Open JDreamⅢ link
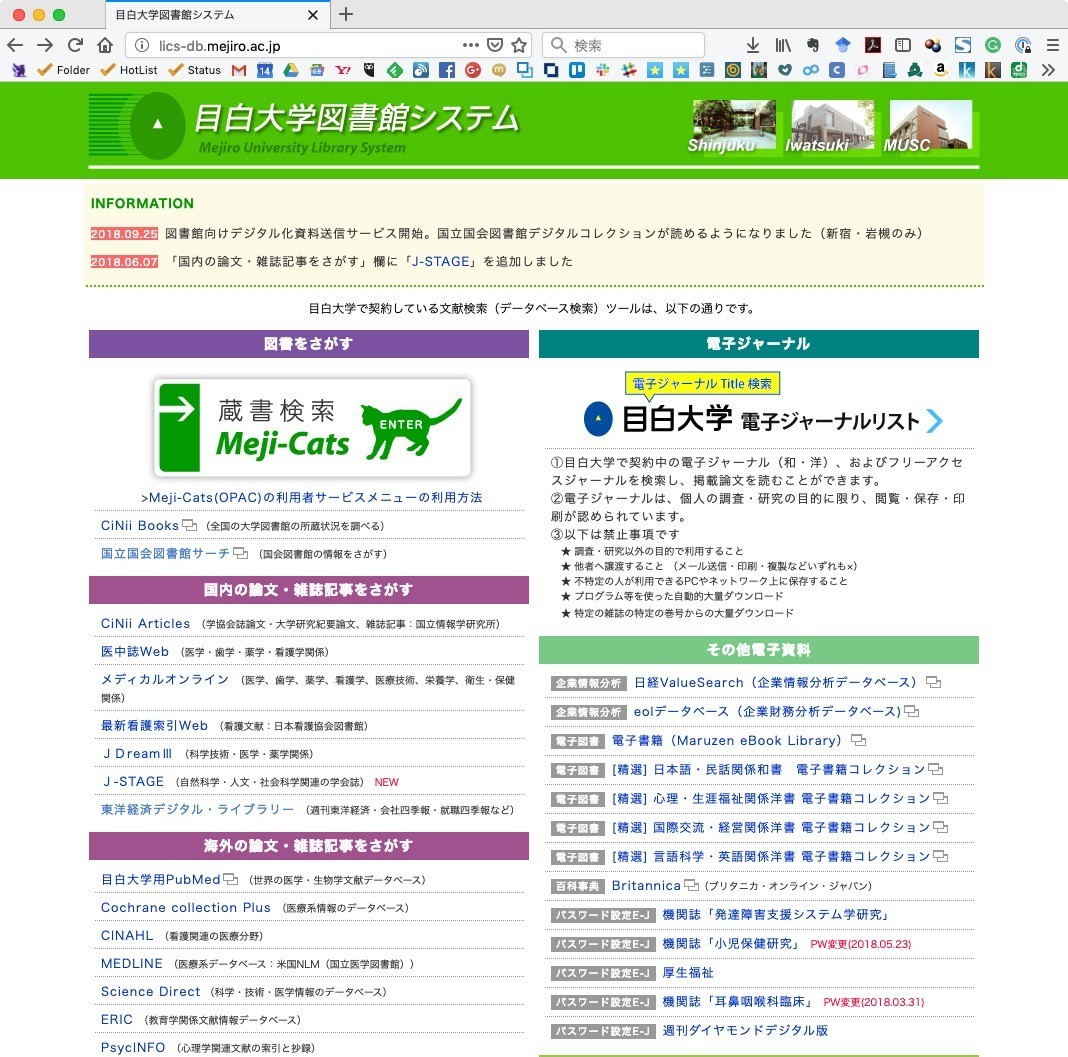The image size is (1068, 1057). (137, 754)
